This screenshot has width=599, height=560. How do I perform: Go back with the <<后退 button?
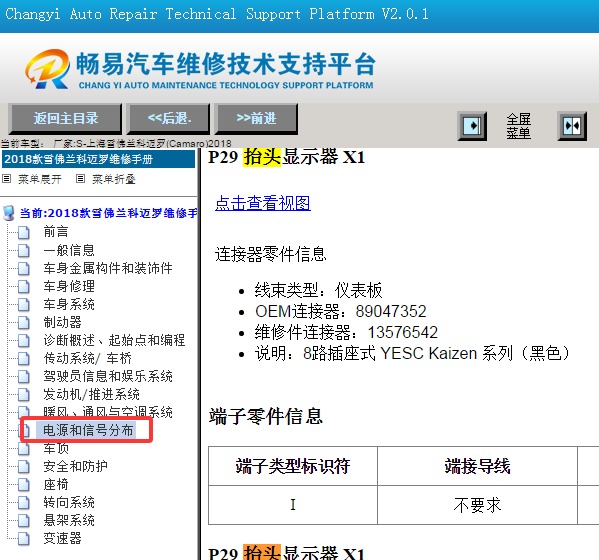169,118
